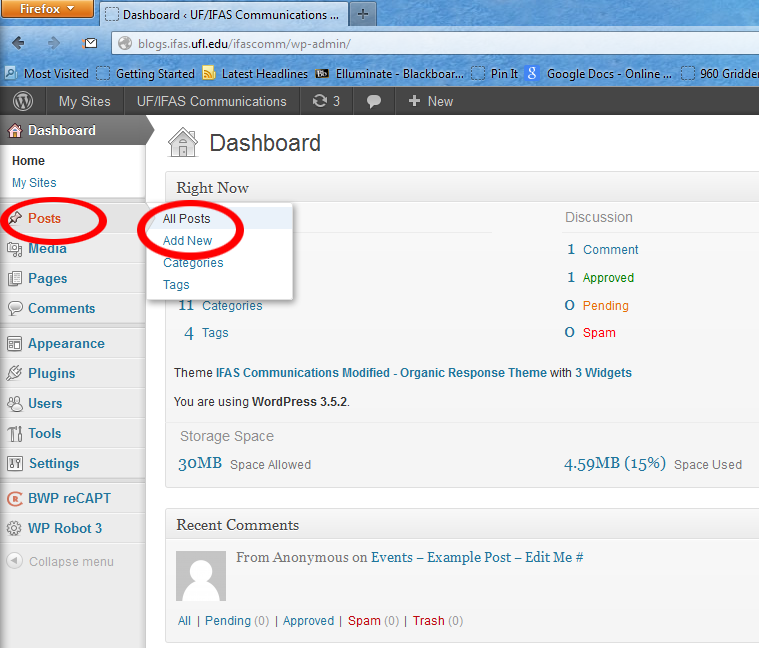Click the WordPress logo in admin bar

click(x=23, y=101)
